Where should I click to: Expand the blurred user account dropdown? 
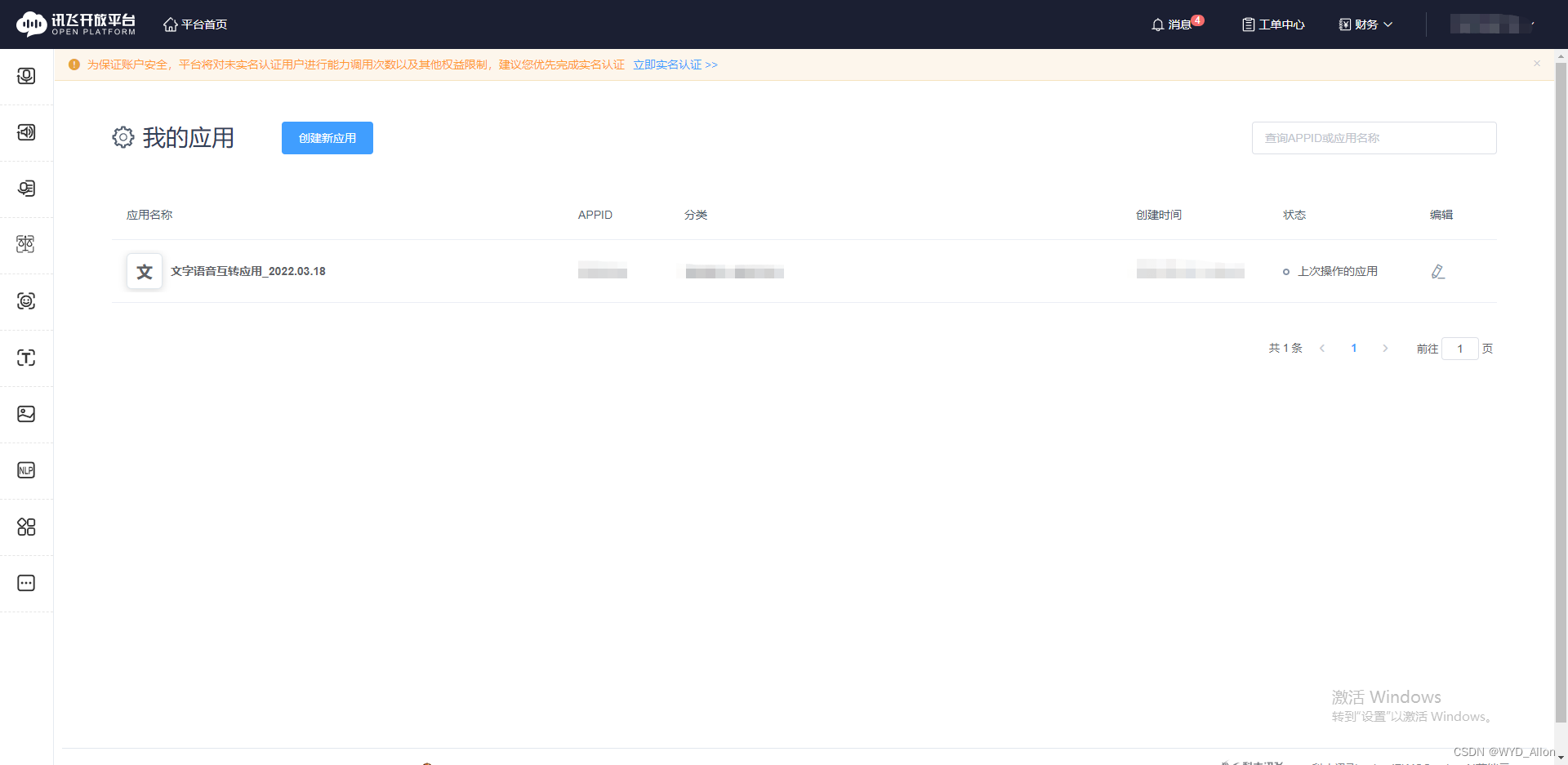coord(1493,24)
